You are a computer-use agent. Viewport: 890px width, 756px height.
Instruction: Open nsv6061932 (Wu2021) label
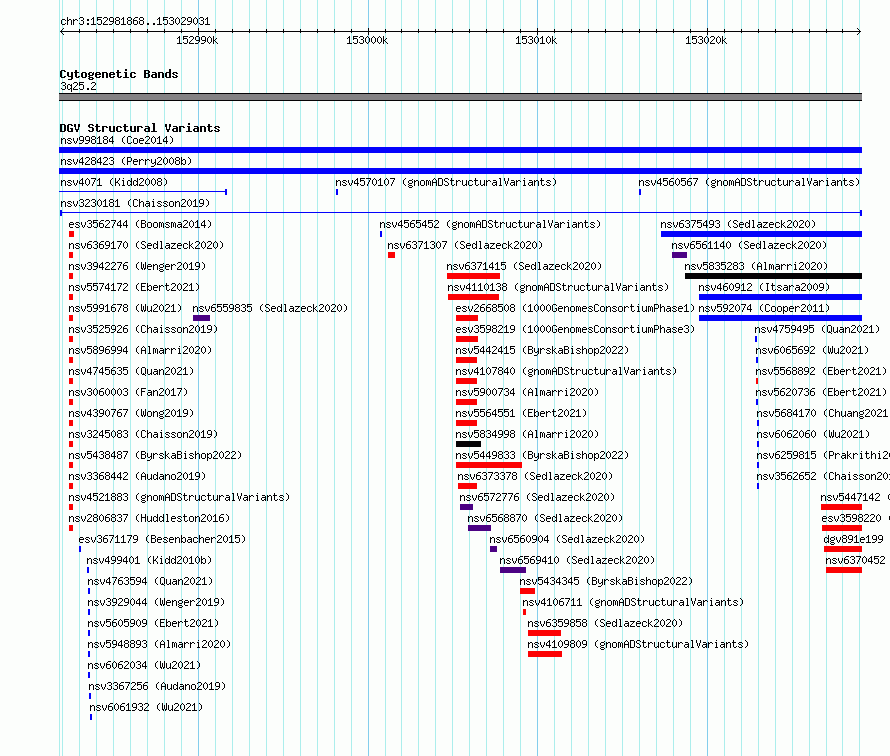pos(146,707)
